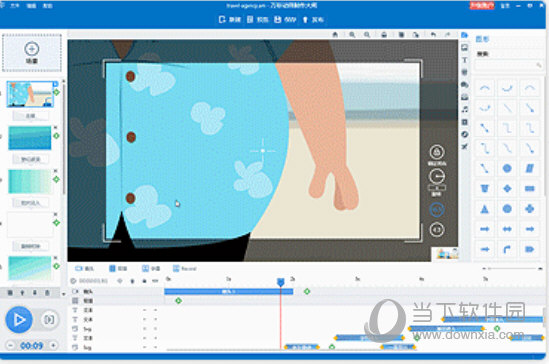Select the triangle shape in the shapes panel
549x364 pixels.
coord(485,209)
